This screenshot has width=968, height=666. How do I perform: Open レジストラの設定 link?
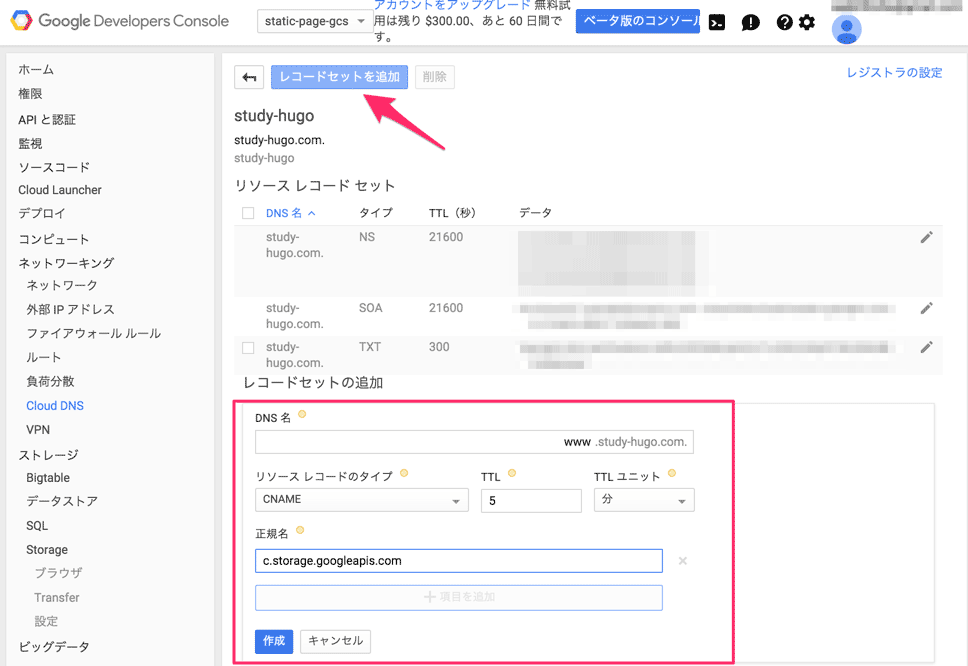click(895, 73)
